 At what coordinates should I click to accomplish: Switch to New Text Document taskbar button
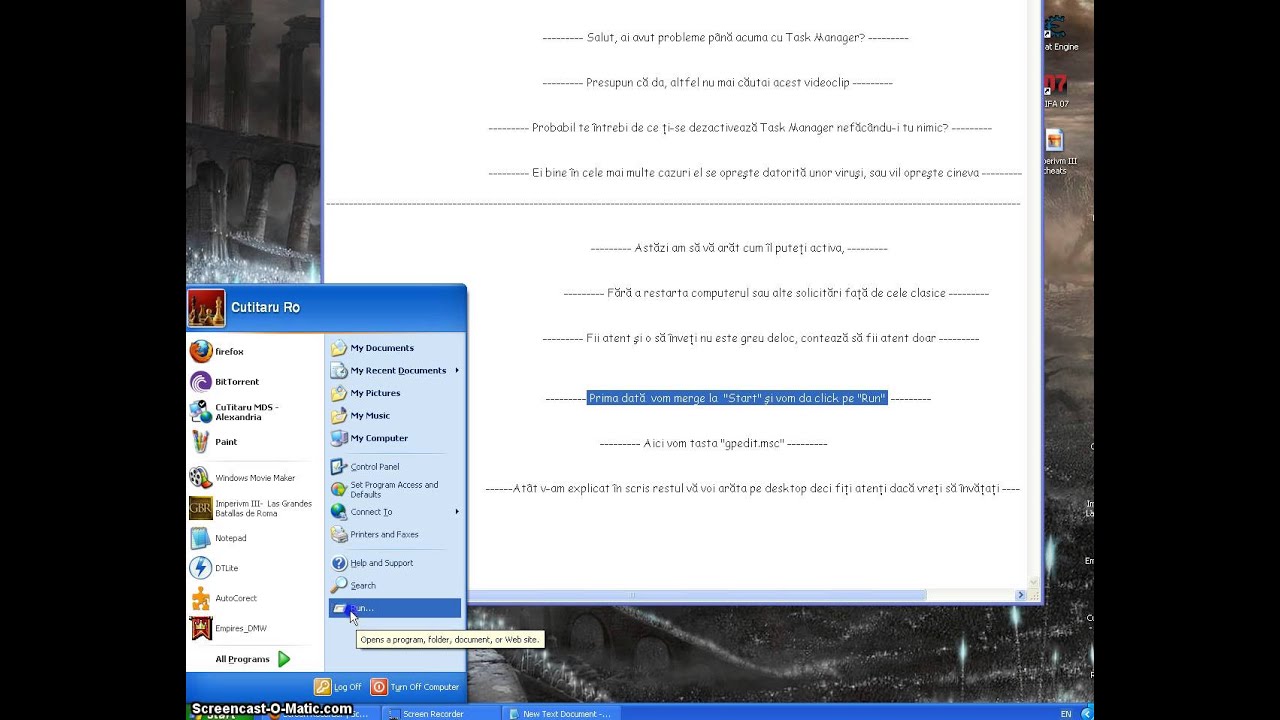point(560,714)
